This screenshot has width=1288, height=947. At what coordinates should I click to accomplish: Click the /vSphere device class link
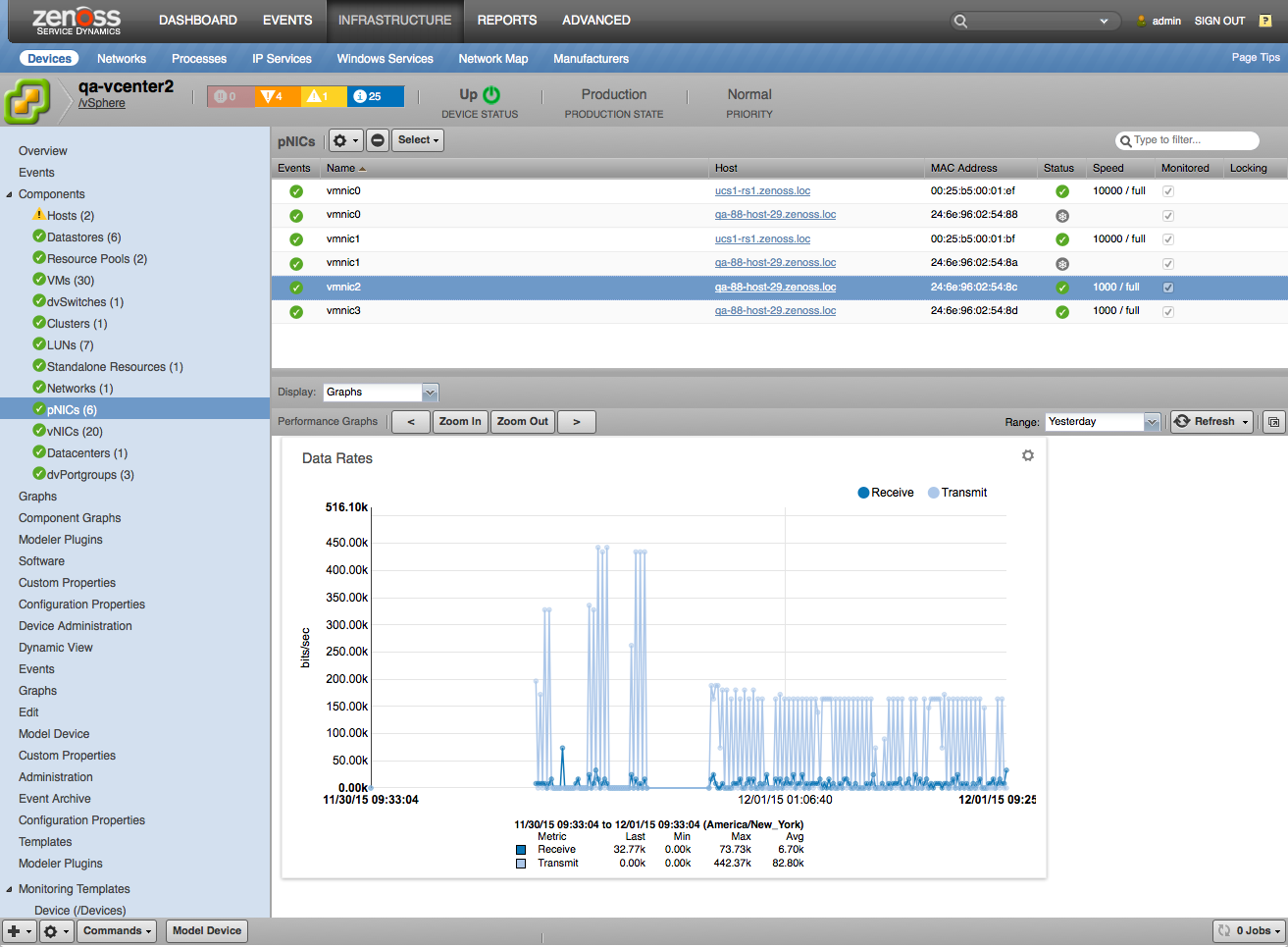[102, 103]
